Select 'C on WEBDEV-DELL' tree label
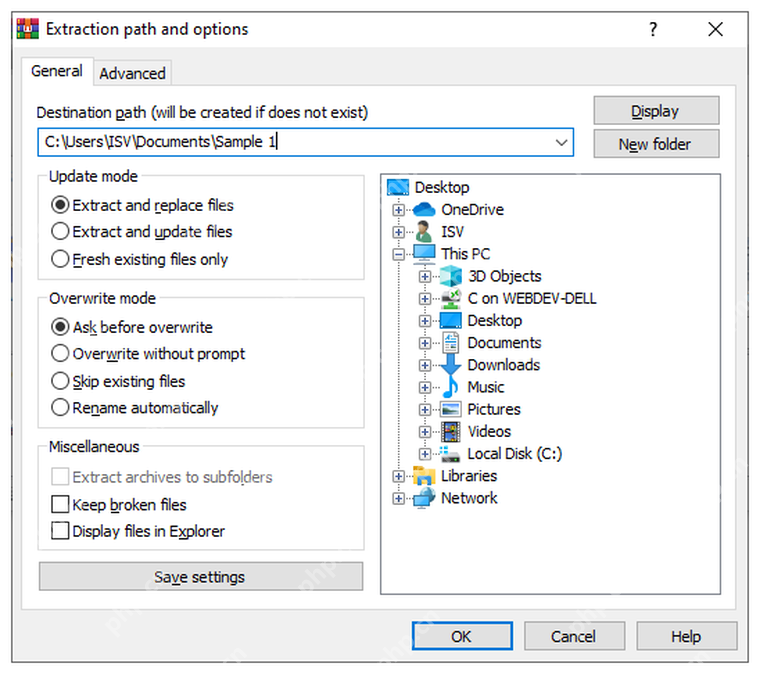Image resolution: width=760 pixels, height=674 pixels. point(532,298)
